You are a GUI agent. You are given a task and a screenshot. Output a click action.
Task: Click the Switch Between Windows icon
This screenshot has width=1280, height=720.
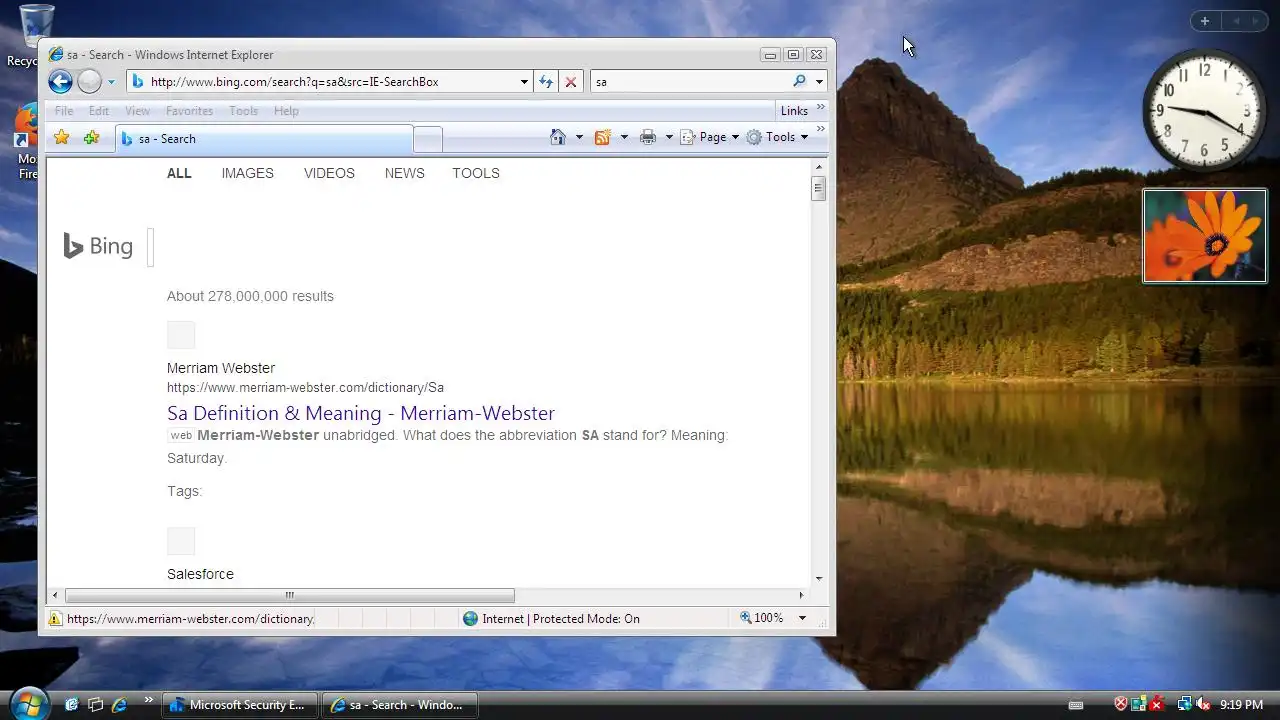tap(96, 705)
